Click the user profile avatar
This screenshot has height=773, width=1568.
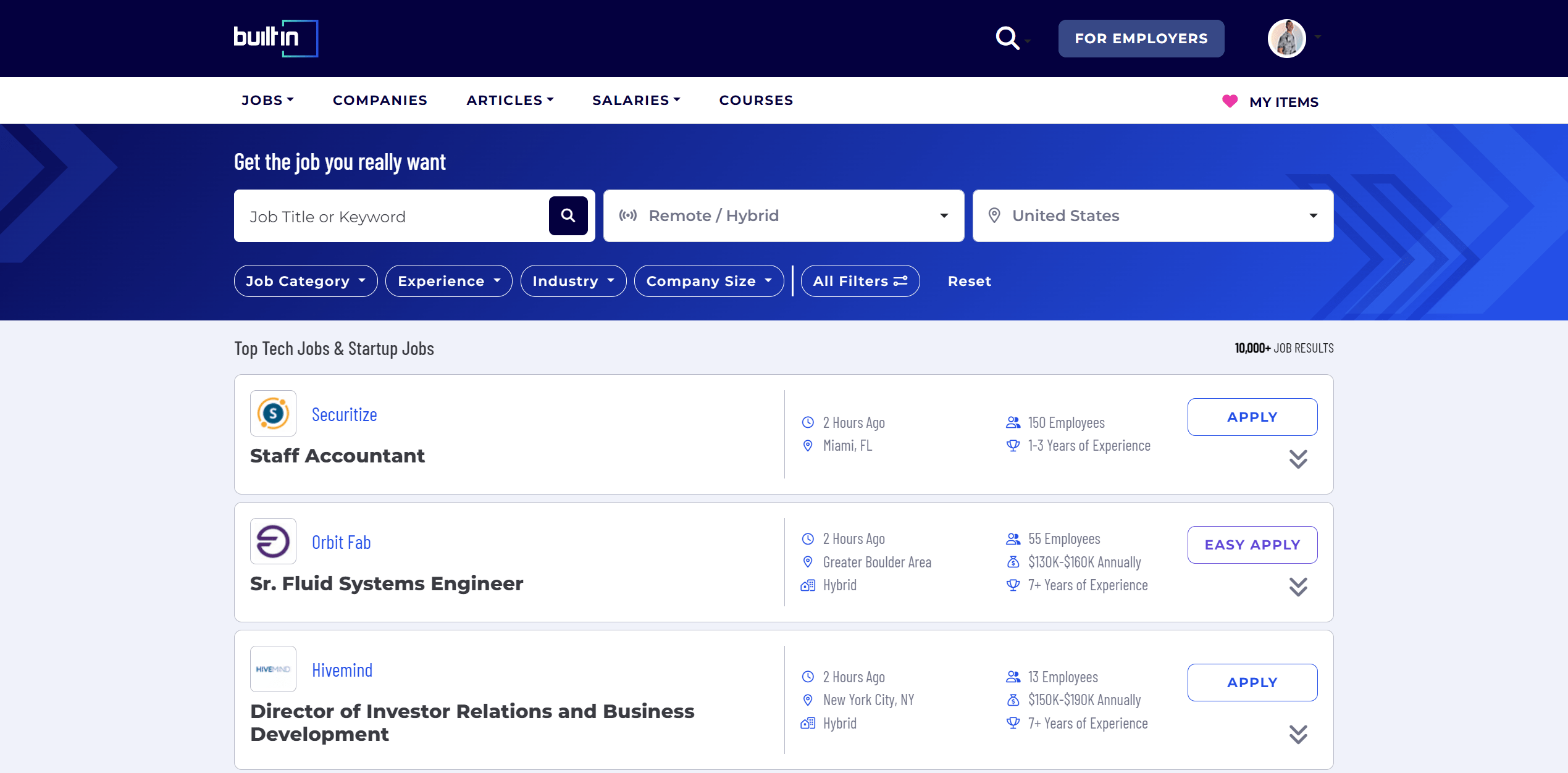click(x=1286, y=38)
